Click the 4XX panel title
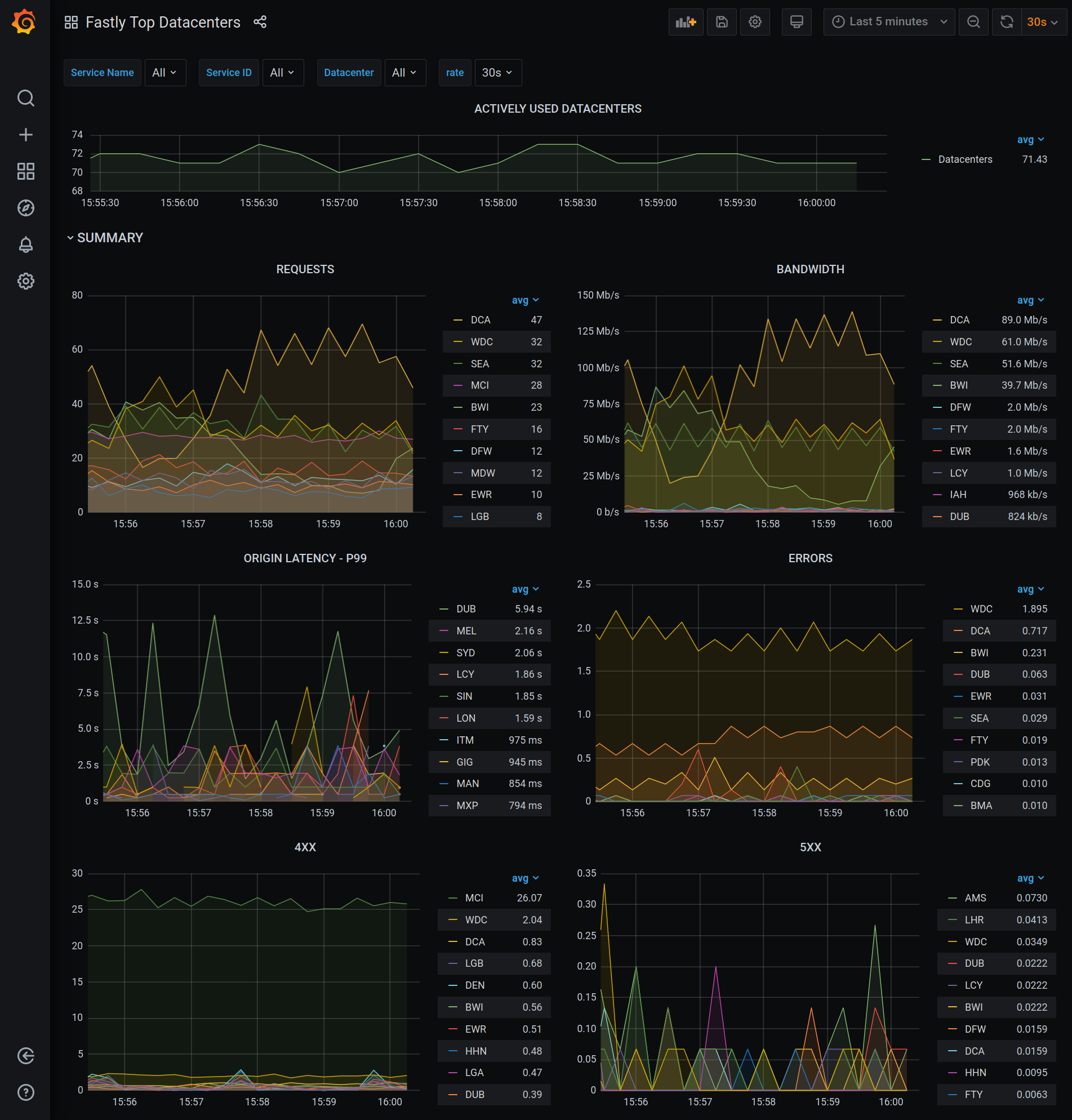The height and width of the screenshot is (1120, 1072). pyautogui.click(x=305, y=847)
